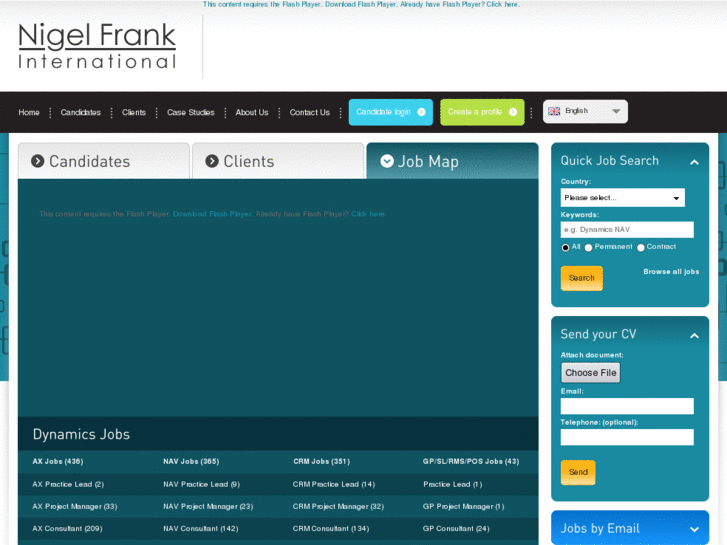Open About Us in the navigation bar

click(252, 112)
